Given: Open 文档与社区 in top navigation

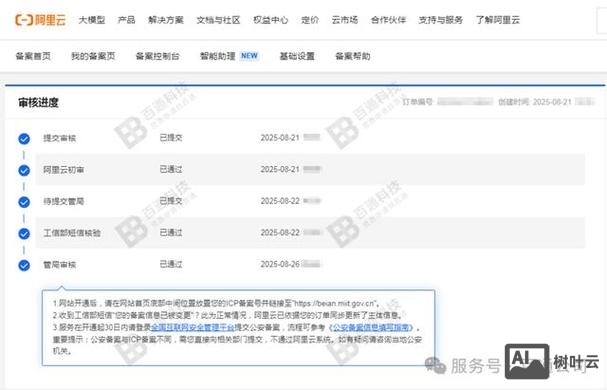Looking at the screenshot, I should 218,20.
